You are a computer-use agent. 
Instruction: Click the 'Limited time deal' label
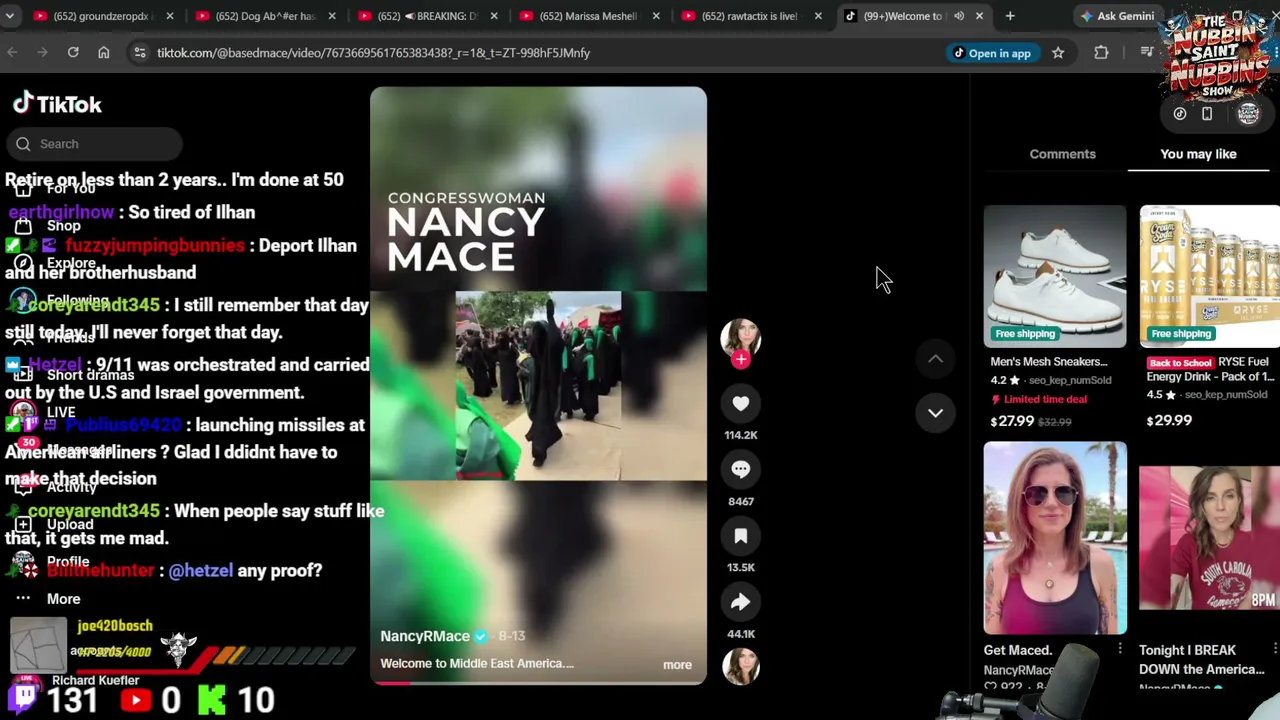(1038, 399)
